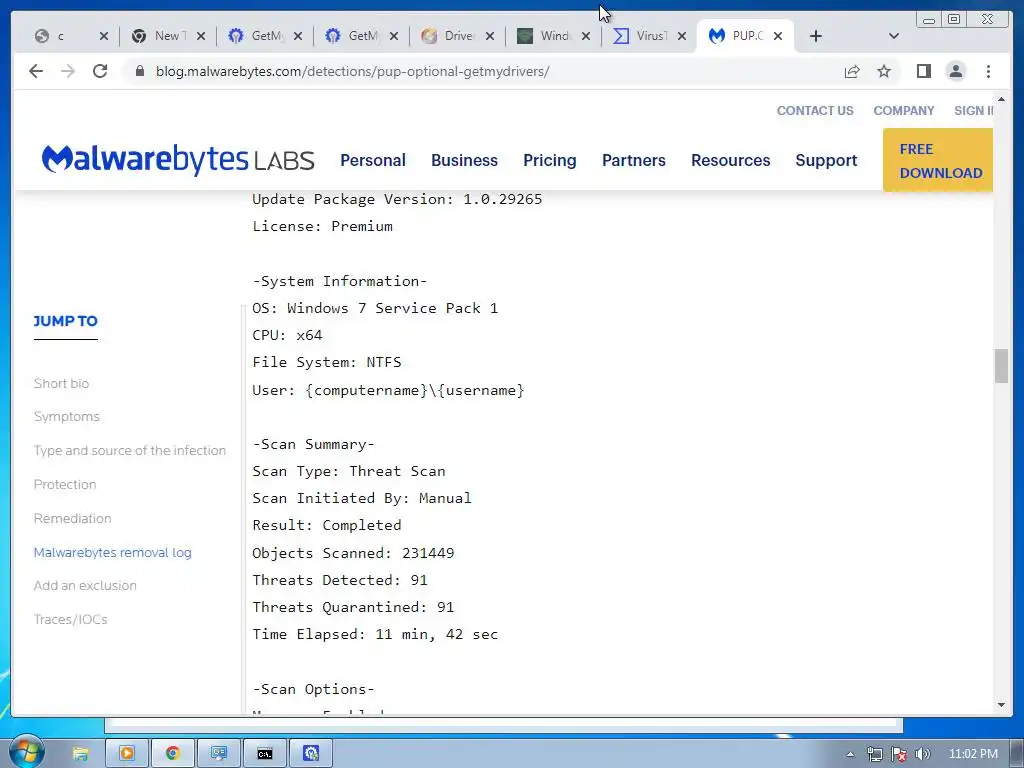1024x768 pixels.
Task: Open Windows Explorer from taskbar
Action: click(80, 754)
